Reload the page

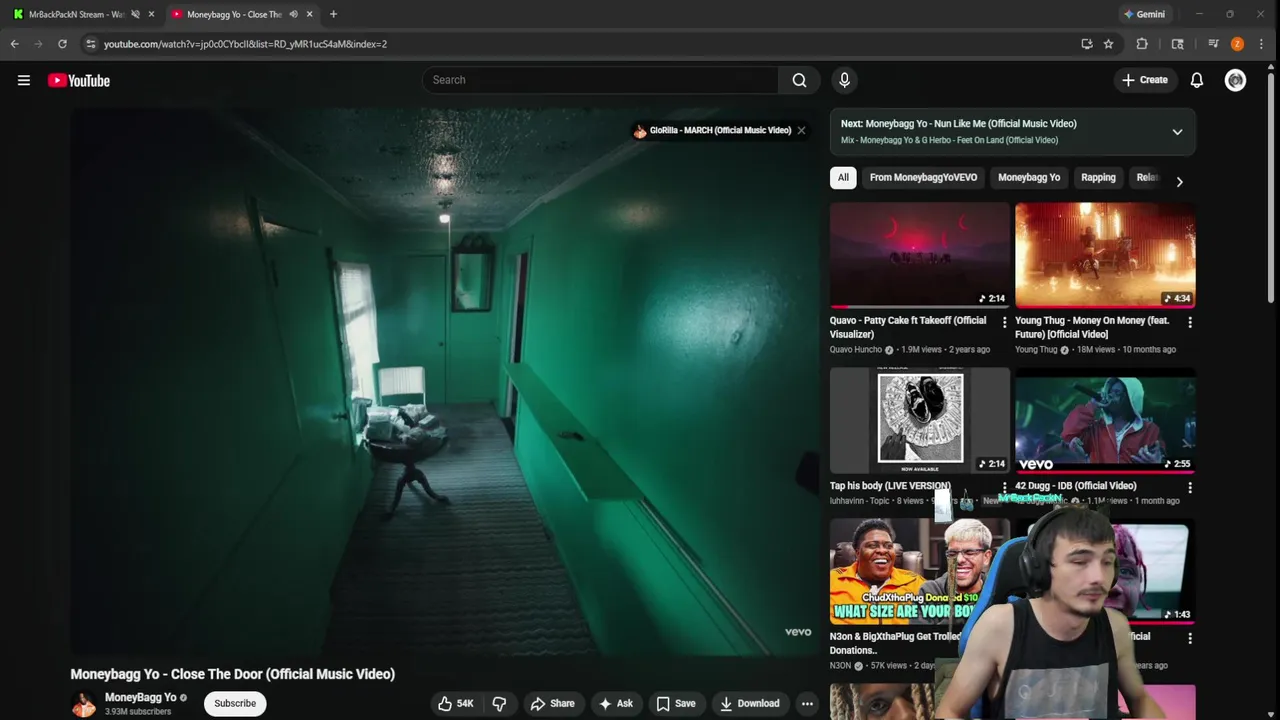62,44
